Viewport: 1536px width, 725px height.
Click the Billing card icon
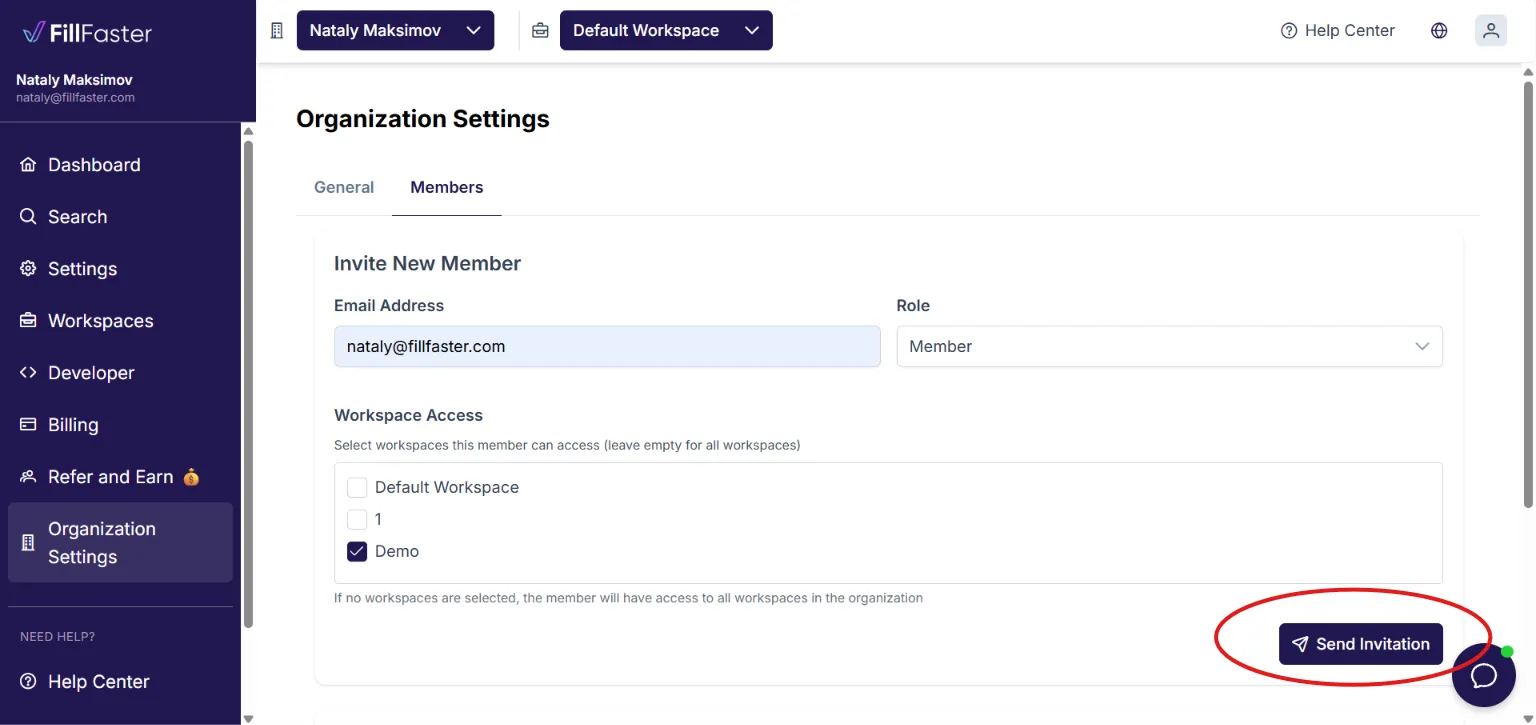click(x=28, y=425)
